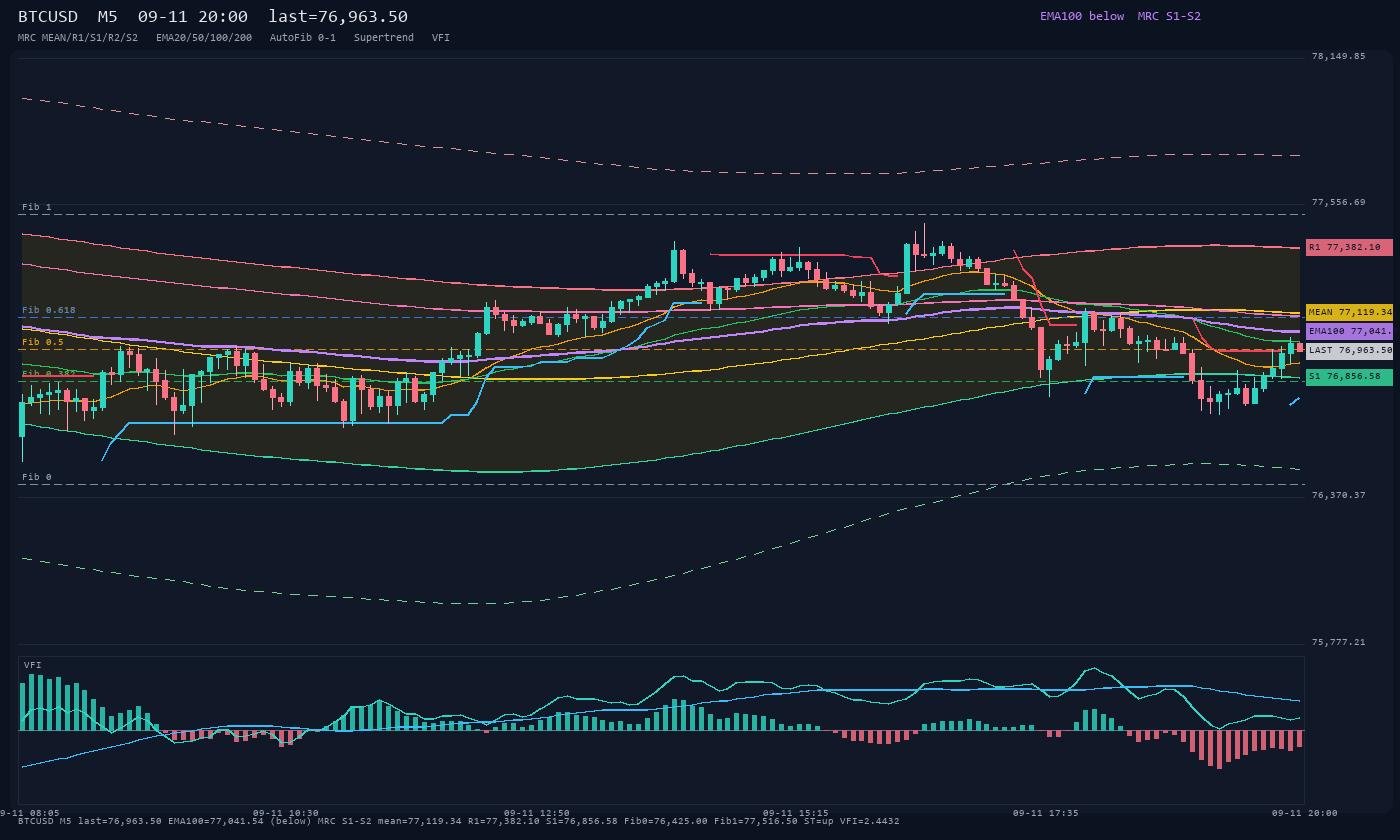Click the BTCUSD symbol in the title
The image size is (1400, 840).
pos(48,17)
